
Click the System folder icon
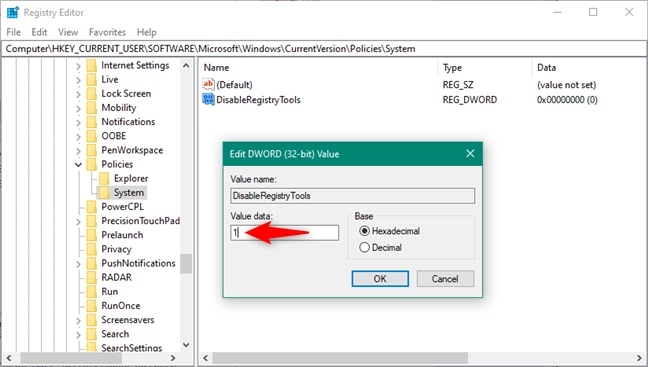click(105, 192)
